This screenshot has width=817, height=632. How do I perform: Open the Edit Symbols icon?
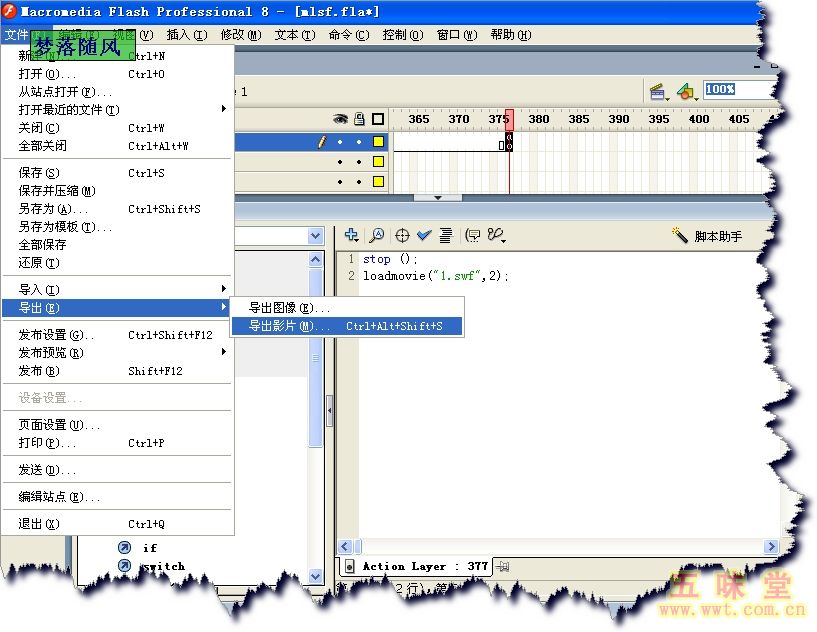pyautogui.click(x=686, y=91)
